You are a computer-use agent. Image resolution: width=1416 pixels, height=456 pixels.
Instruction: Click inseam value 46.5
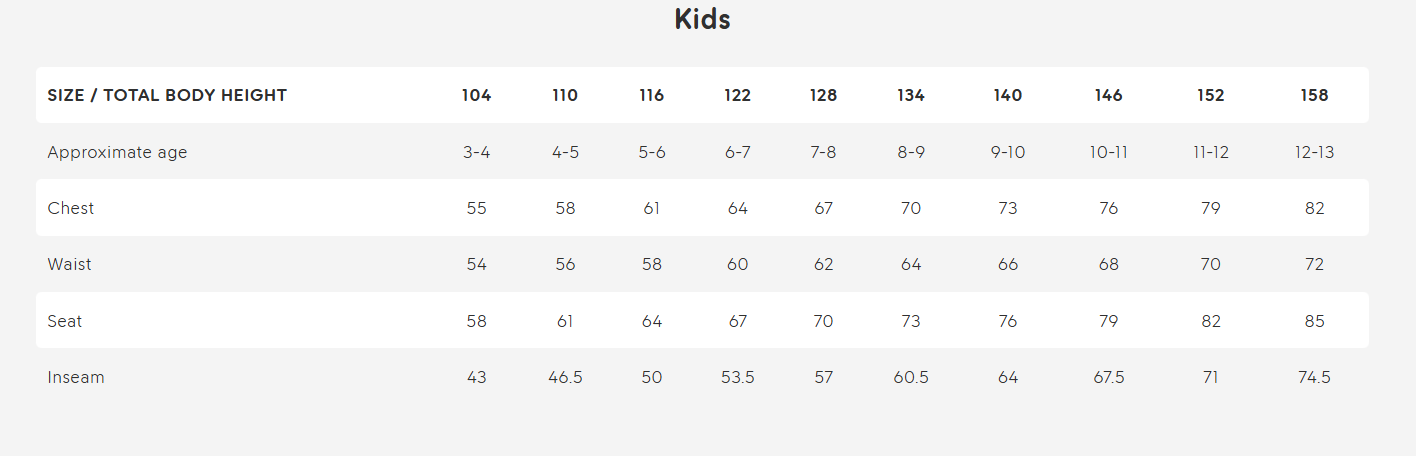coord(565,377)
